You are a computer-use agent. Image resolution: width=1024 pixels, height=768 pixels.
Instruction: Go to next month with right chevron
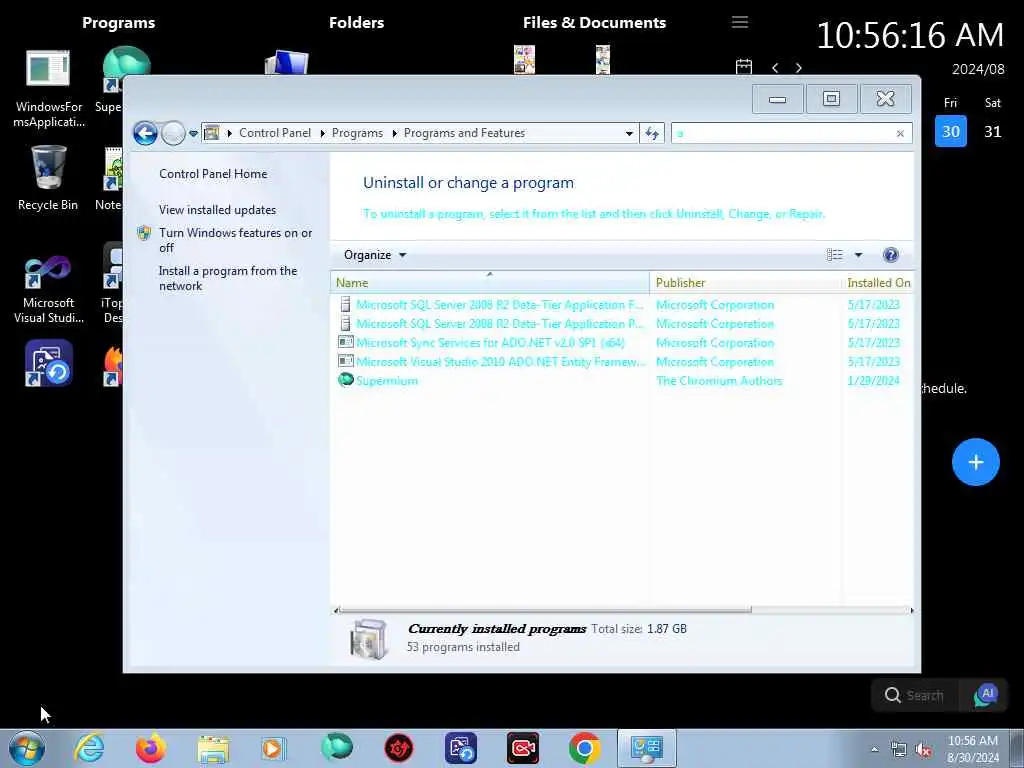[798, 68]
